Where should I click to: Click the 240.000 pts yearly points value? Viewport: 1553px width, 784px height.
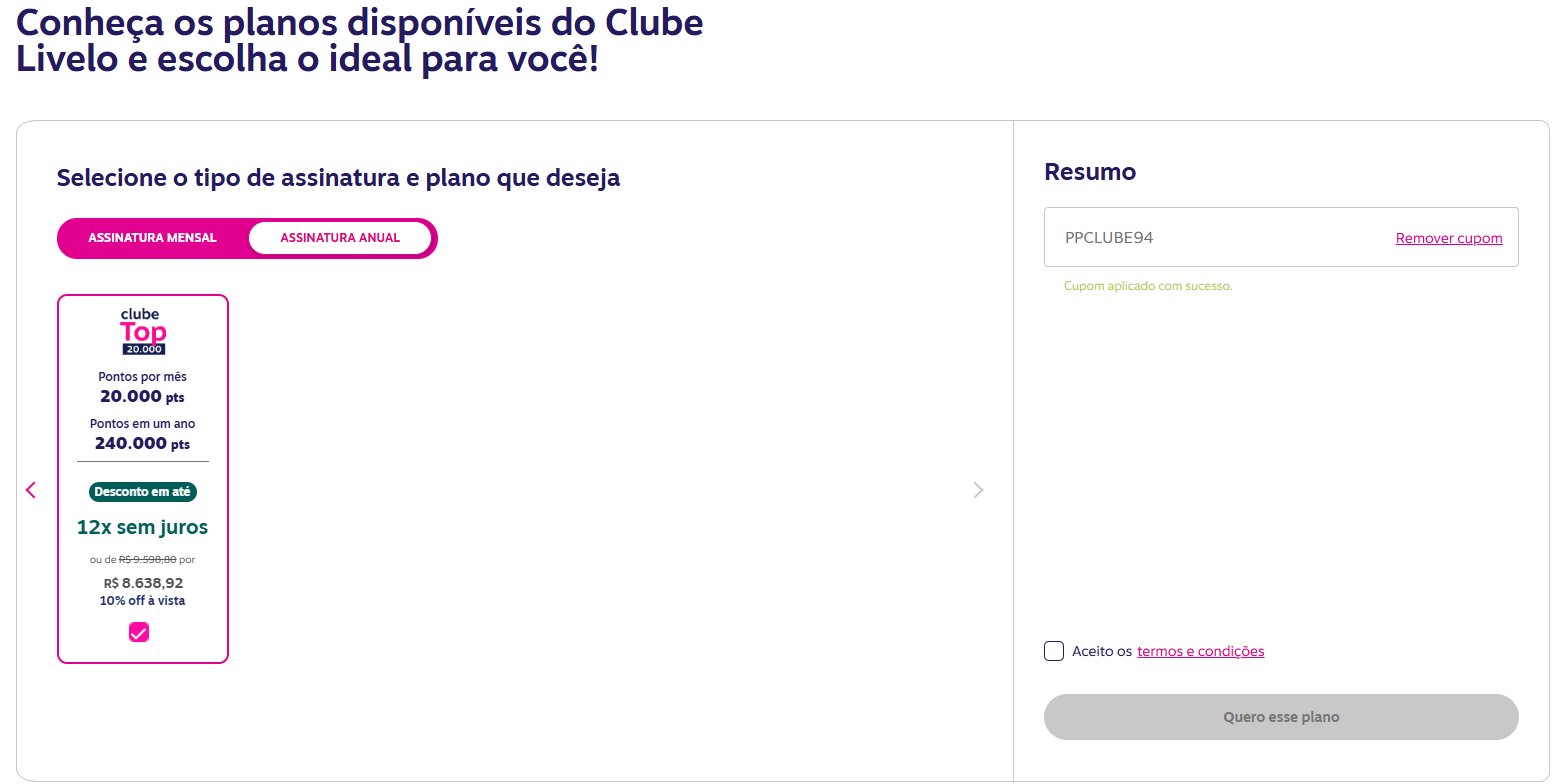point(143,443)
